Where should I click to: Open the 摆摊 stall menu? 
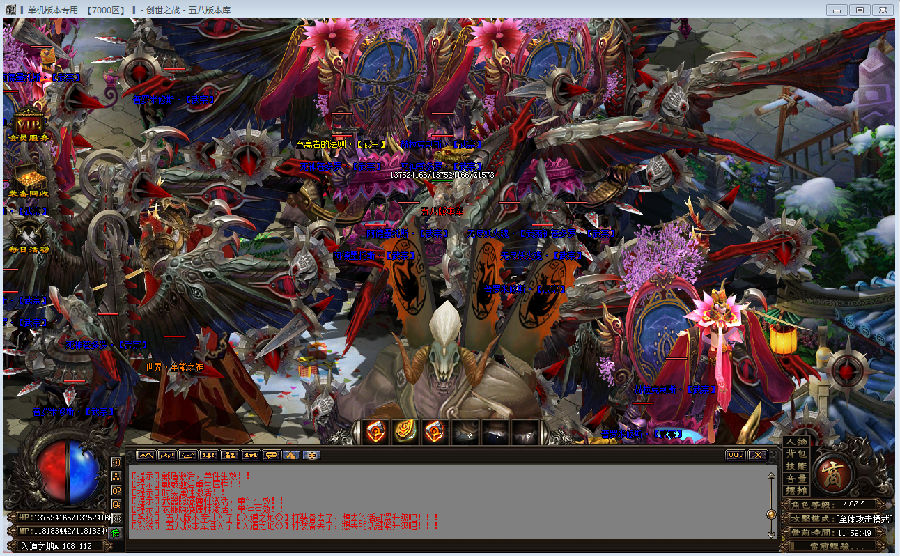pos(796,491)
